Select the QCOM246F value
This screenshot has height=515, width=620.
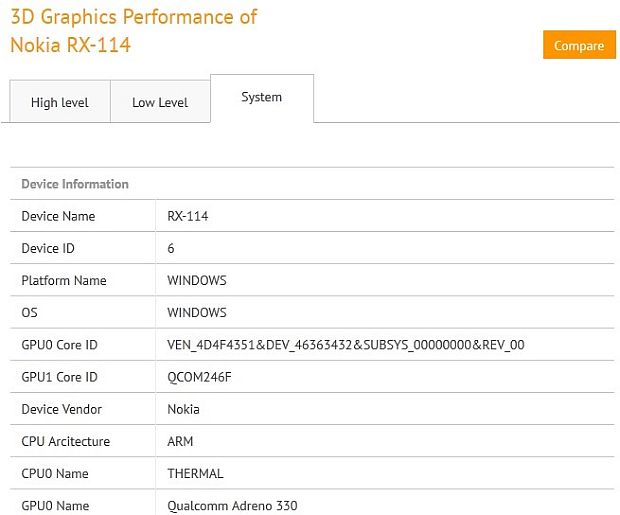(x=200, y=377)
